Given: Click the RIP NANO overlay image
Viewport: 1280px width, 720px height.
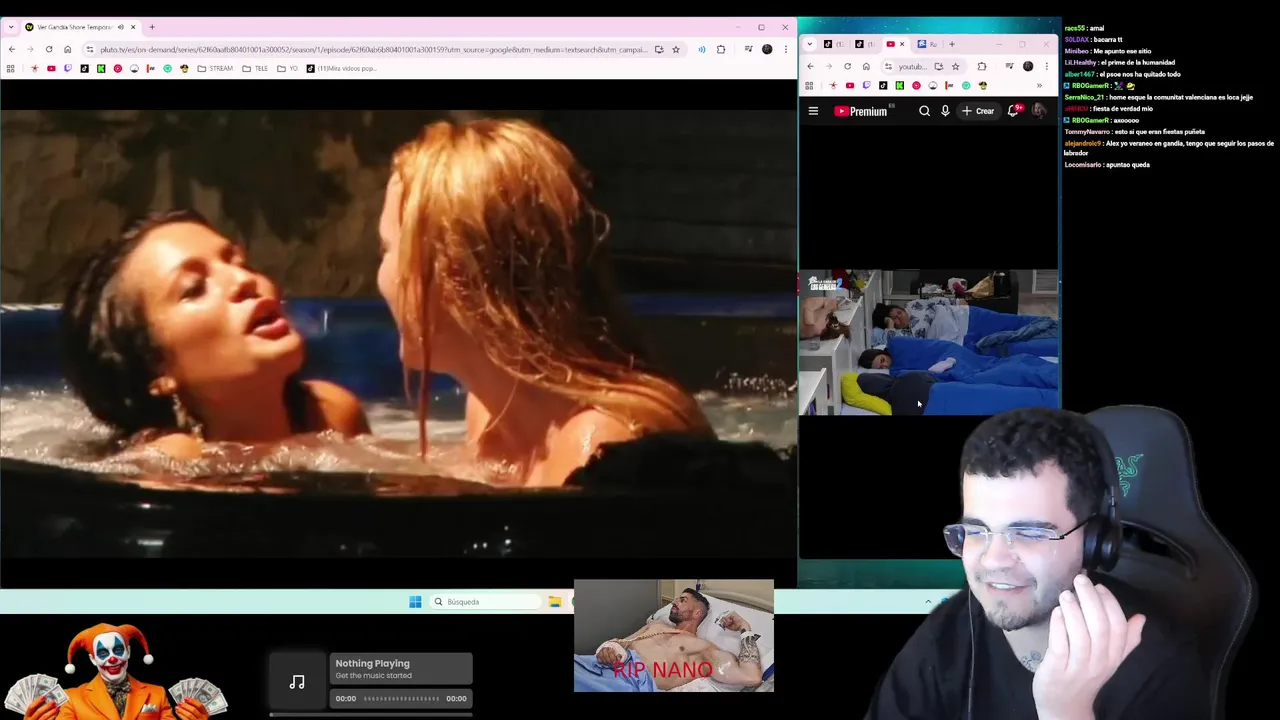Looking at the screenshot, I should click(674, 636).
